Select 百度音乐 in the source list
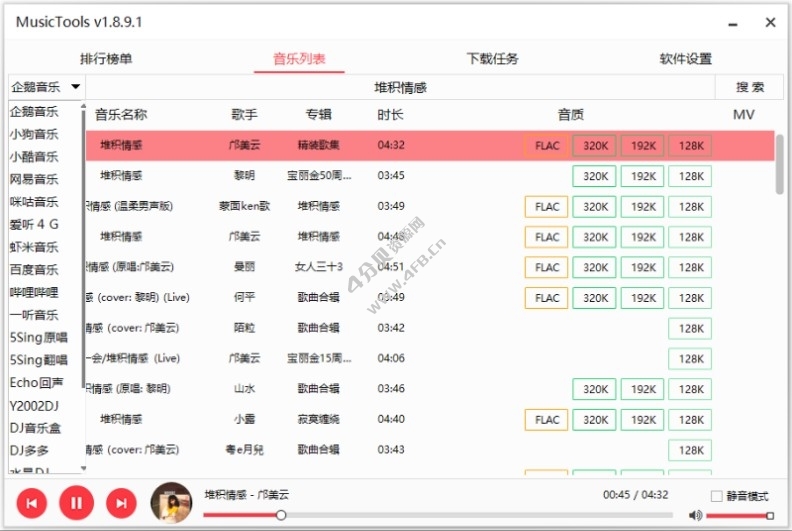Image resolution: width=792 pixels, height=531 pixels. click(34, 269)
